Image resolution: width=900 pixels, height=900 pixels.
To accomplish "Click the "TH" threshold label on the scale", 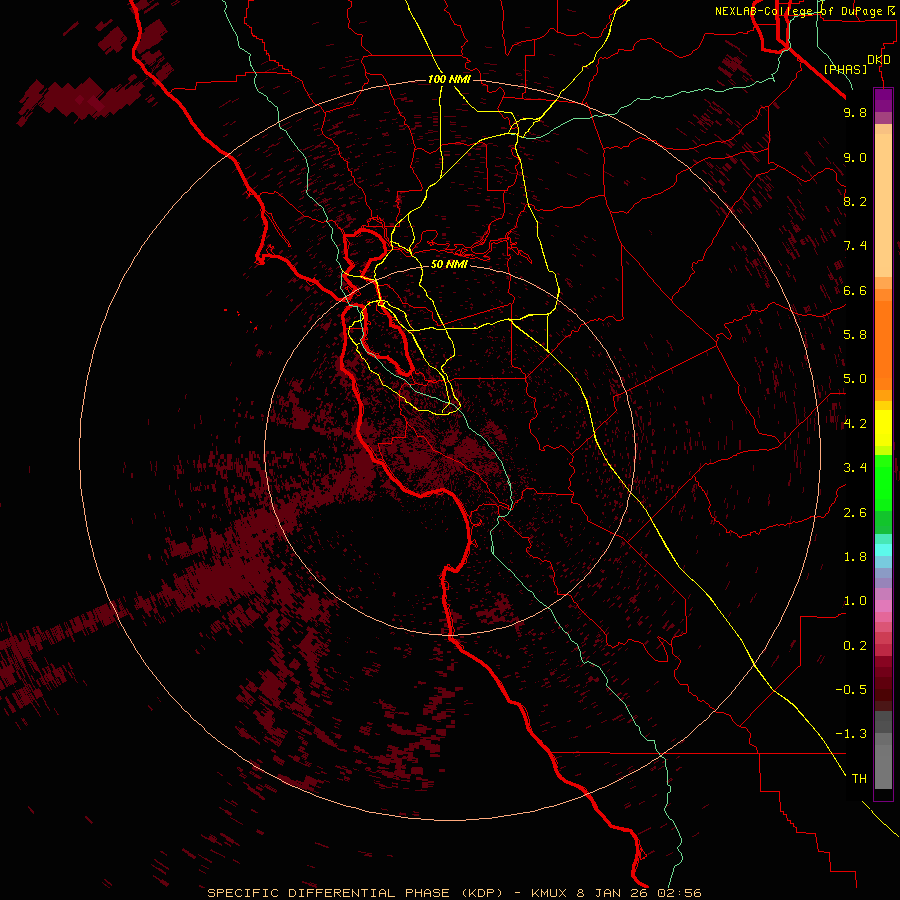I will tap(859, 779).
